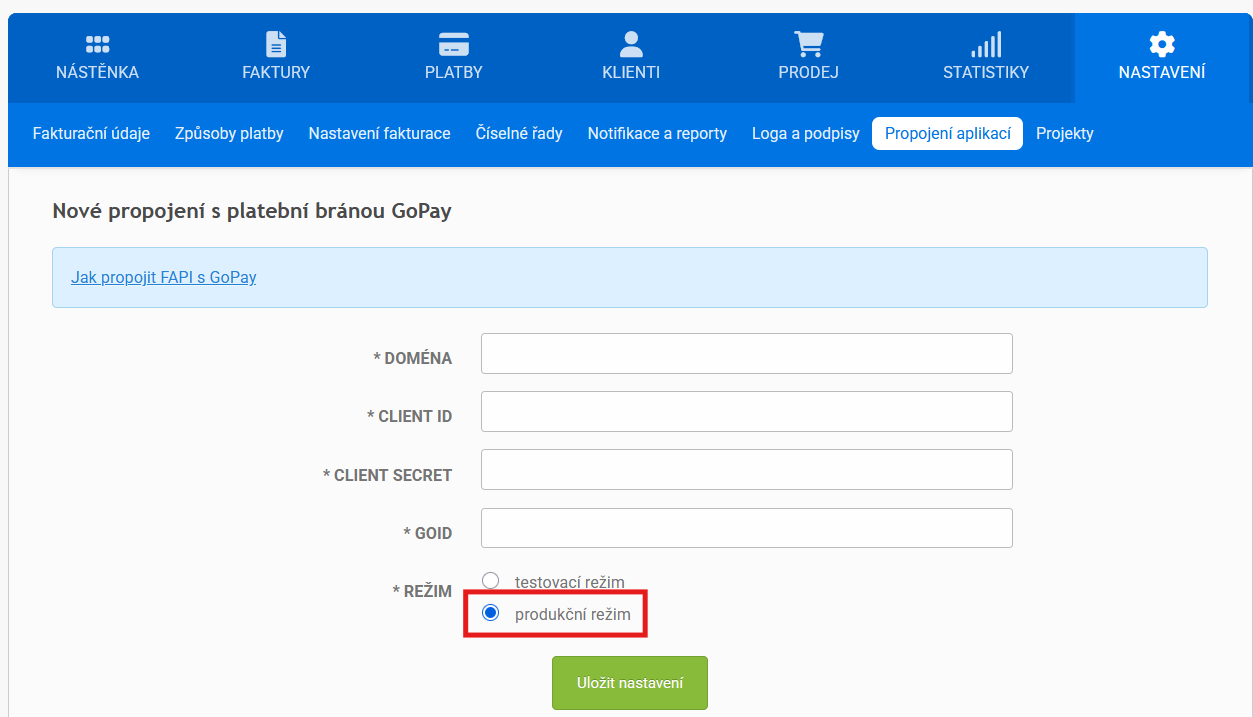Click the Nástěnka dashboard grid icon
The height and width of the screenshot is (717, 1253).
click(x=97, y=44)
